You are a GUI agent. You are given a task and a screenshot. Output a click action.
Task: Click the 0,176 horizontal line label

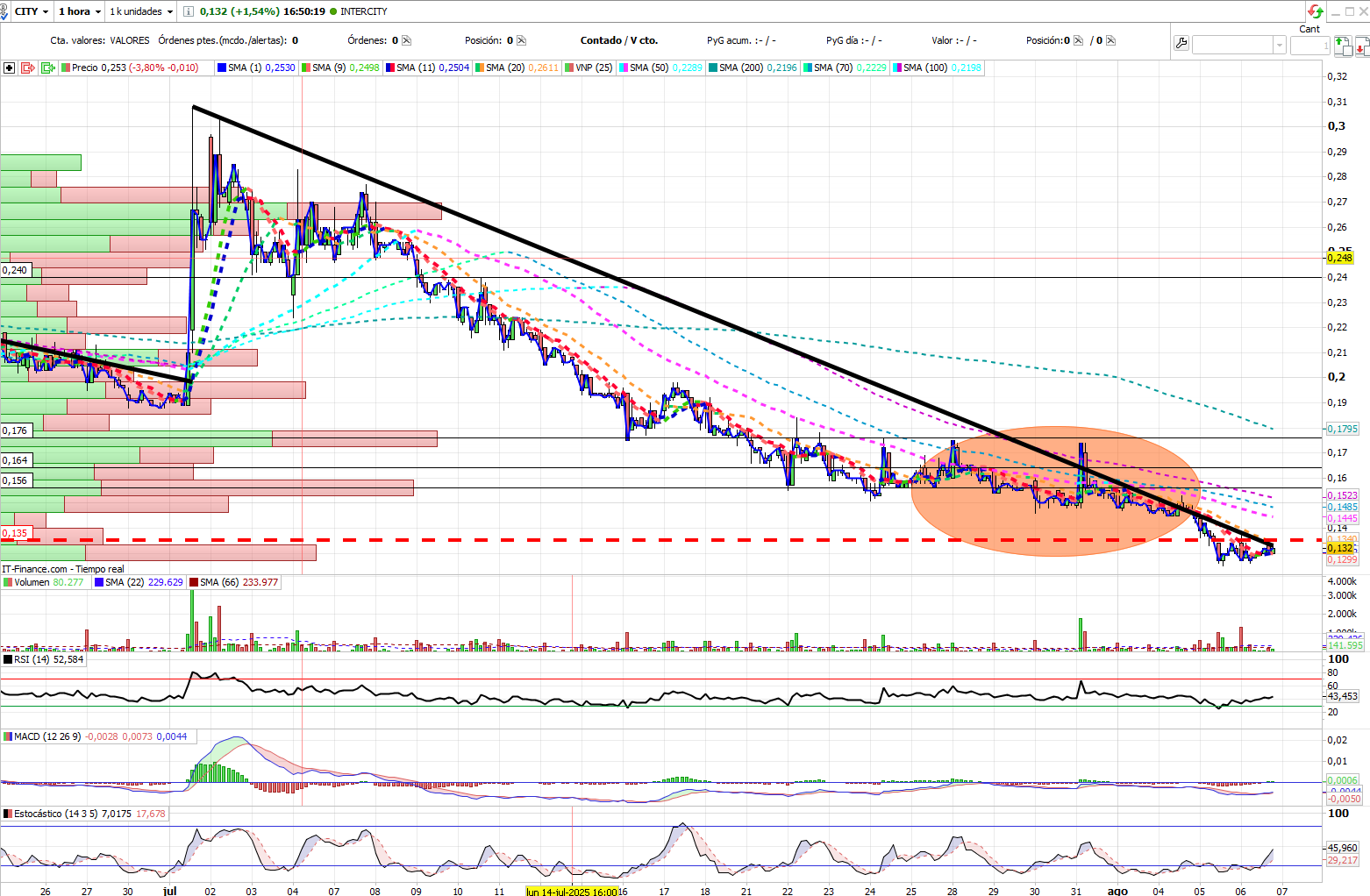coord(16,430)
